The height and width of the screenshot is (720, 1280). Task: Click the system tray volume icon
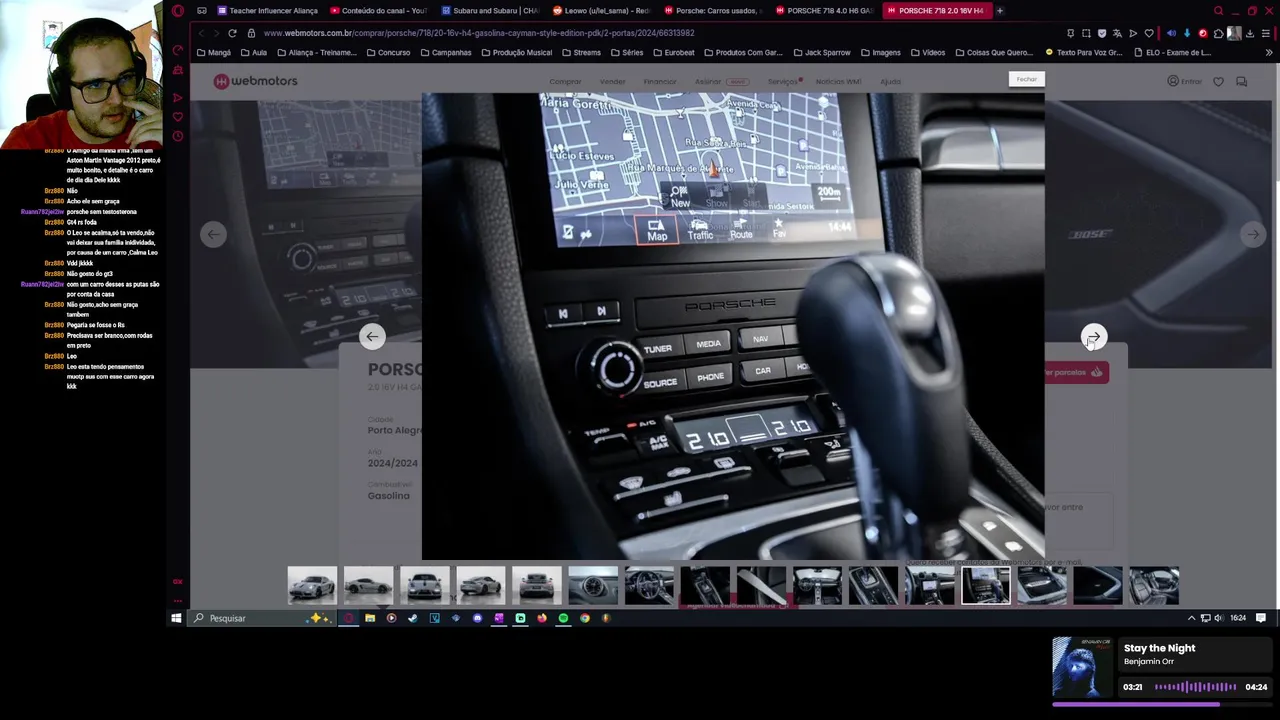(1218, 618)
